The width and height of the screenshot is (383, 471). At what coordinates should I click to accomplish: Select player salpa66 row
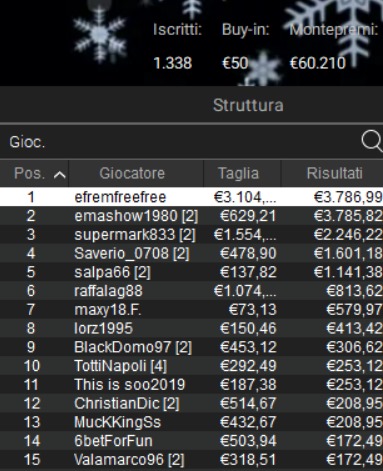pos(191,272)
